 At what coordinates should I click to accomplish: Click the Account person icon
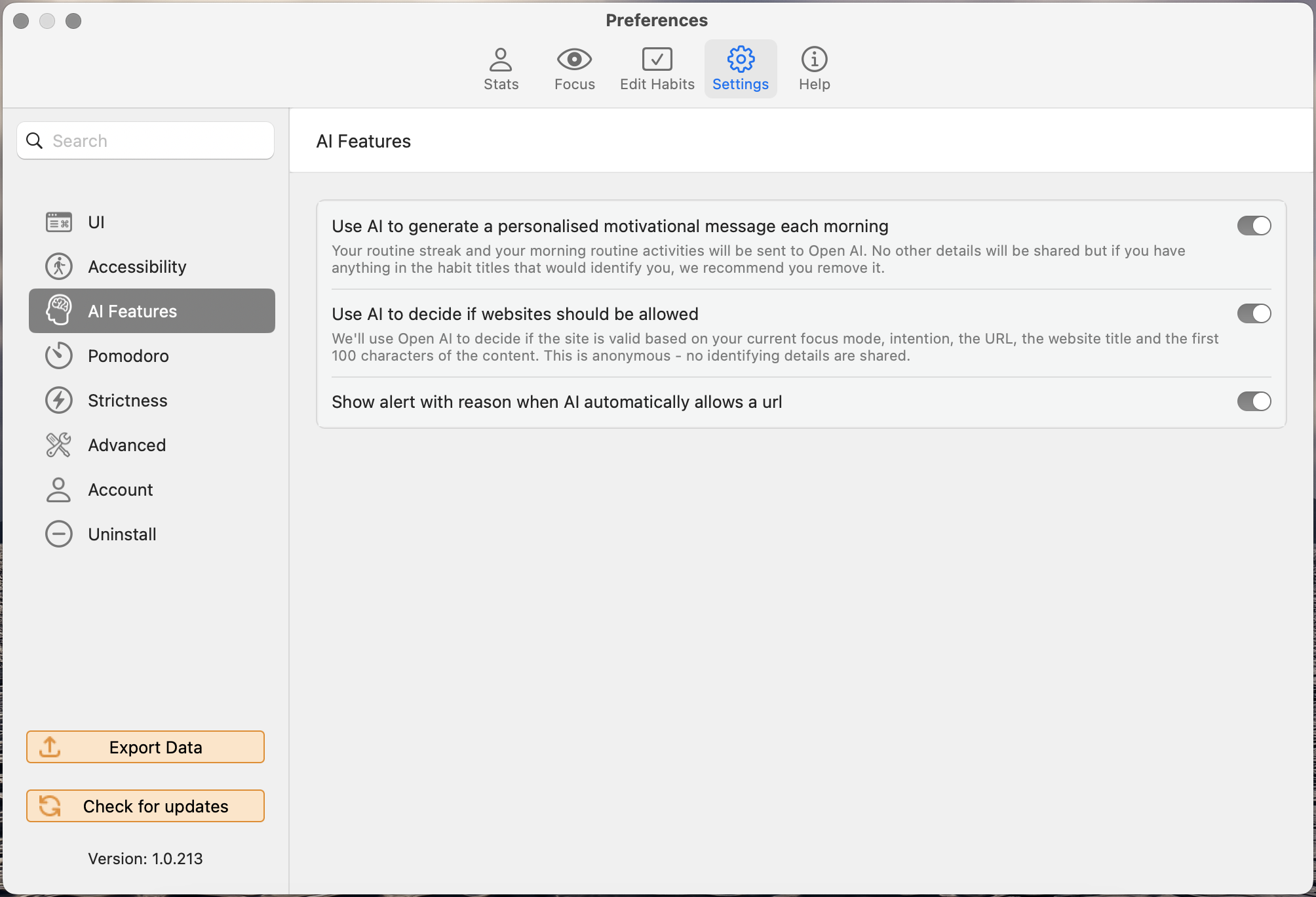coord(59,490)
